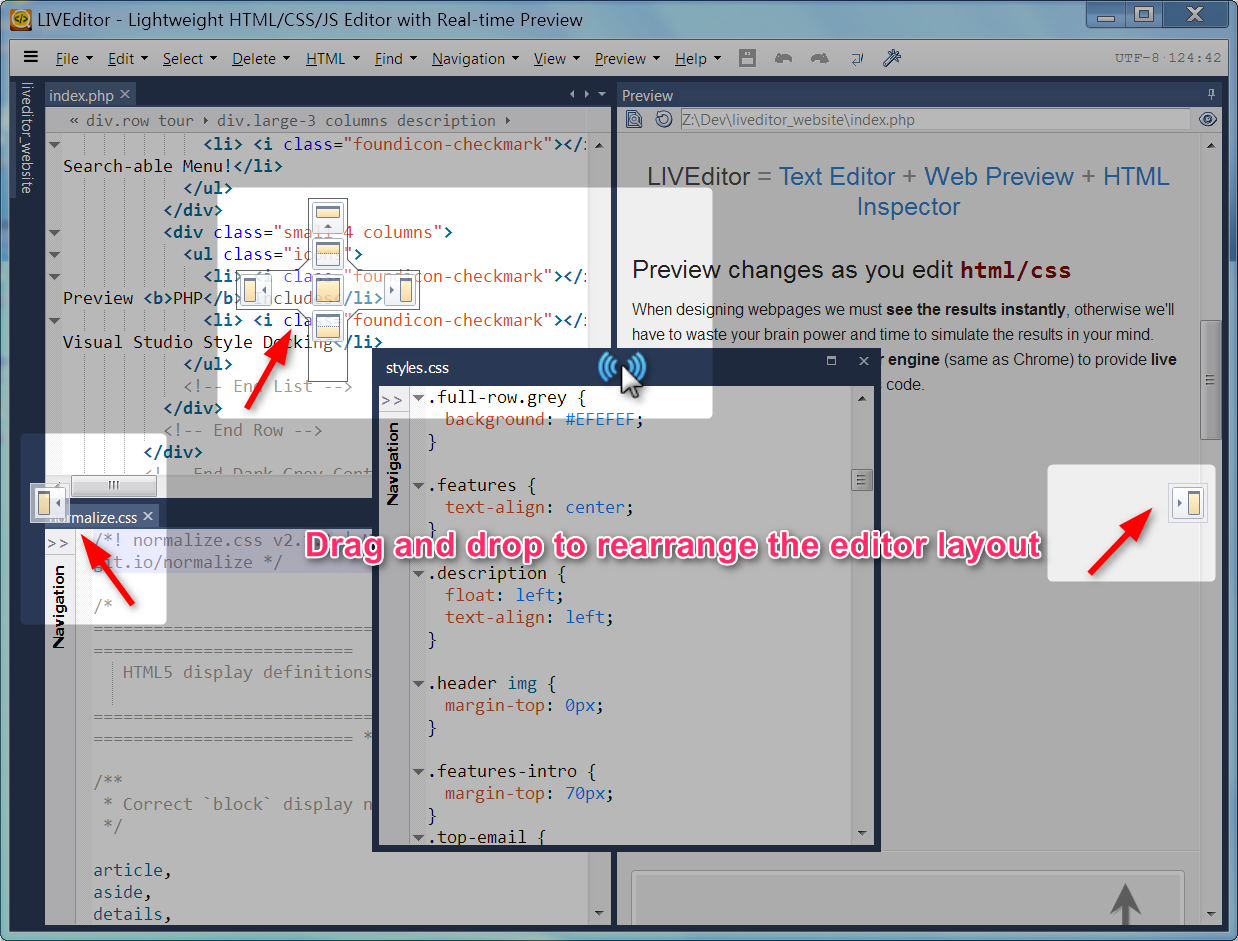Click the Undo arrow in toolbar

783,58
